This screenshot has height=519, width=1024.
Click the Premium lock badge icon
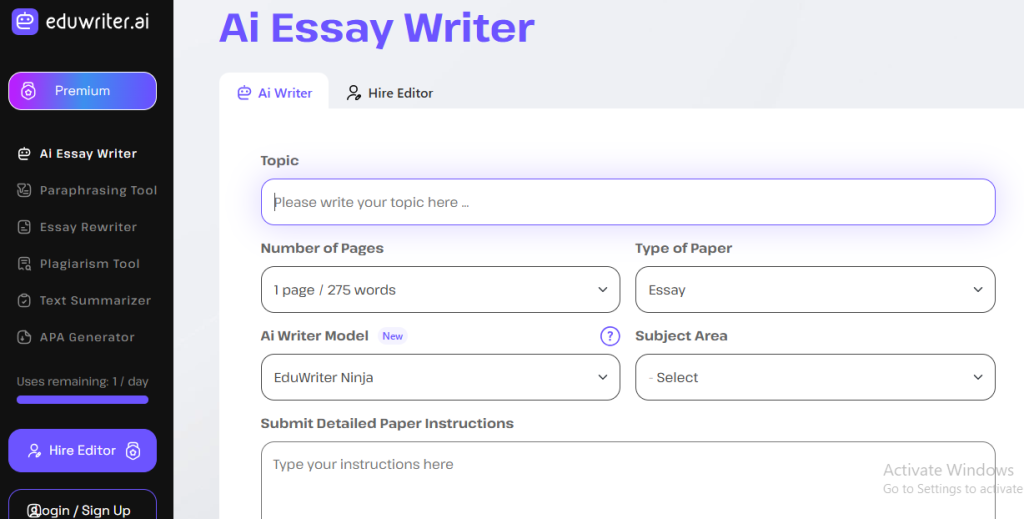[x=28, y=91]
